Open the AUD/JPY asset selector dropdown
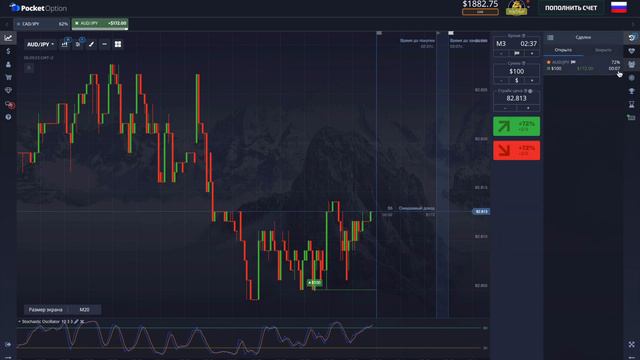 [x=40, y=44]
